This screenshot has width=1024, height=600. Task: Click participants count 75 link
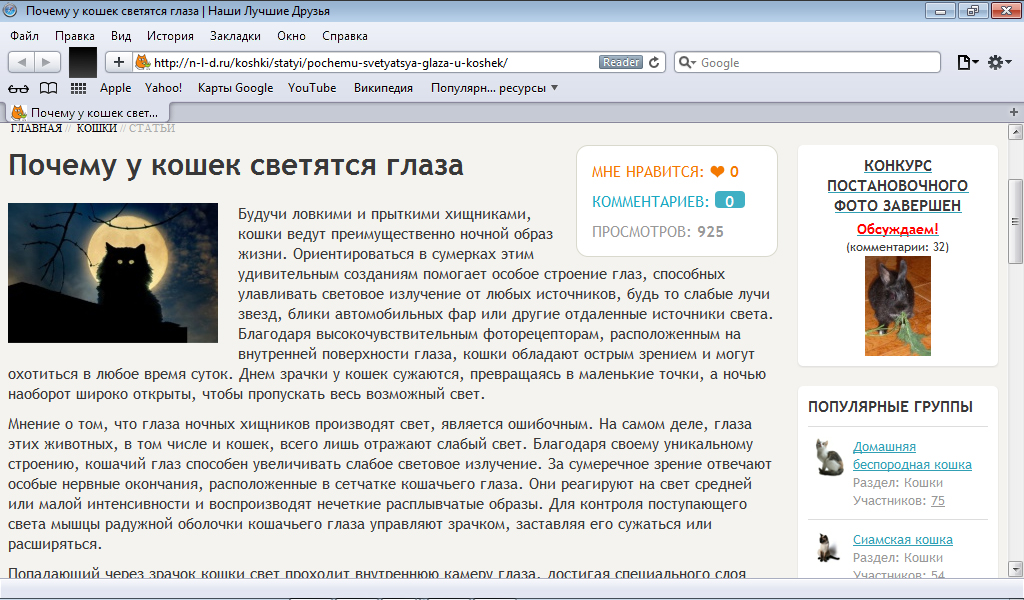click(938, 501)
